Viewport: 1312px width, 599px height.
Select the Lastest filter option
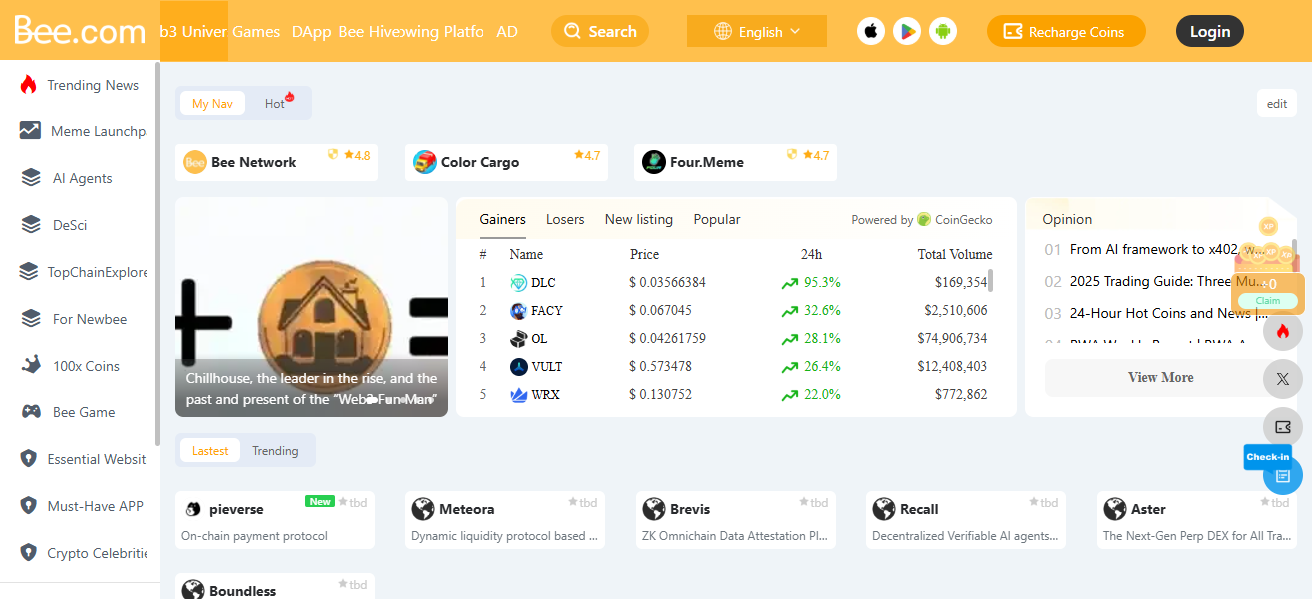210,450
